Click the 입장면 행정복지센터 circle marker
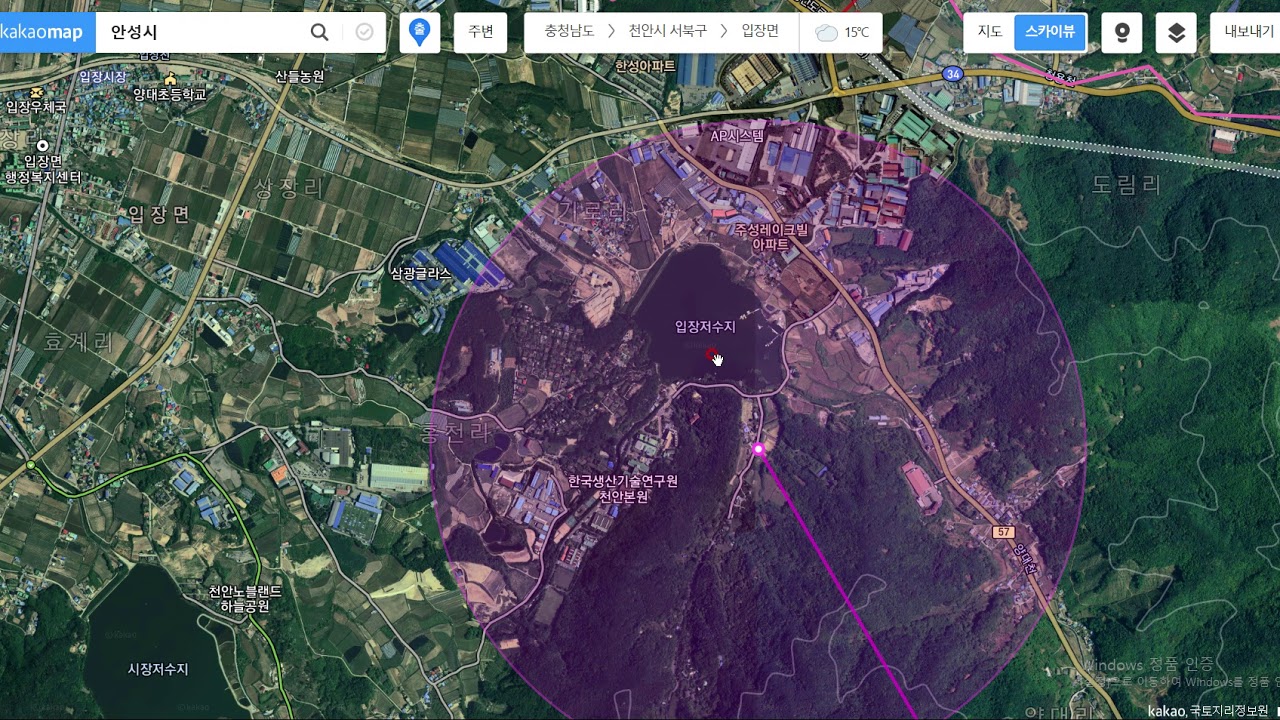 click(43, 146)
